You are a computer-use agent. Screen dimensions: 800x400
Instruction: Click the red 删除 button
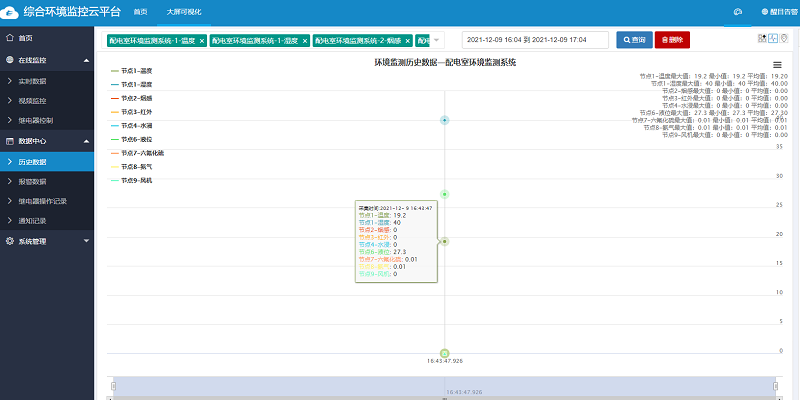(673, 40)
